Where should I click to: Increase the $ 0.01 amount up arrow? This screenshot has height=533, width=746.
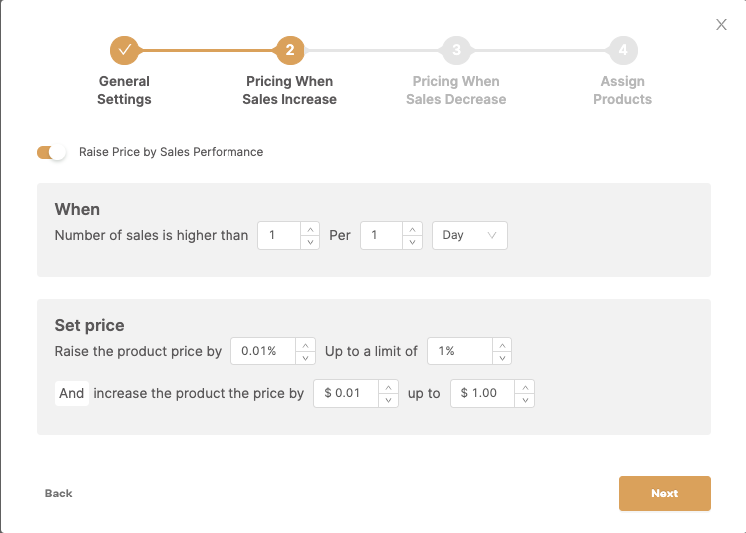coord(388,387)
